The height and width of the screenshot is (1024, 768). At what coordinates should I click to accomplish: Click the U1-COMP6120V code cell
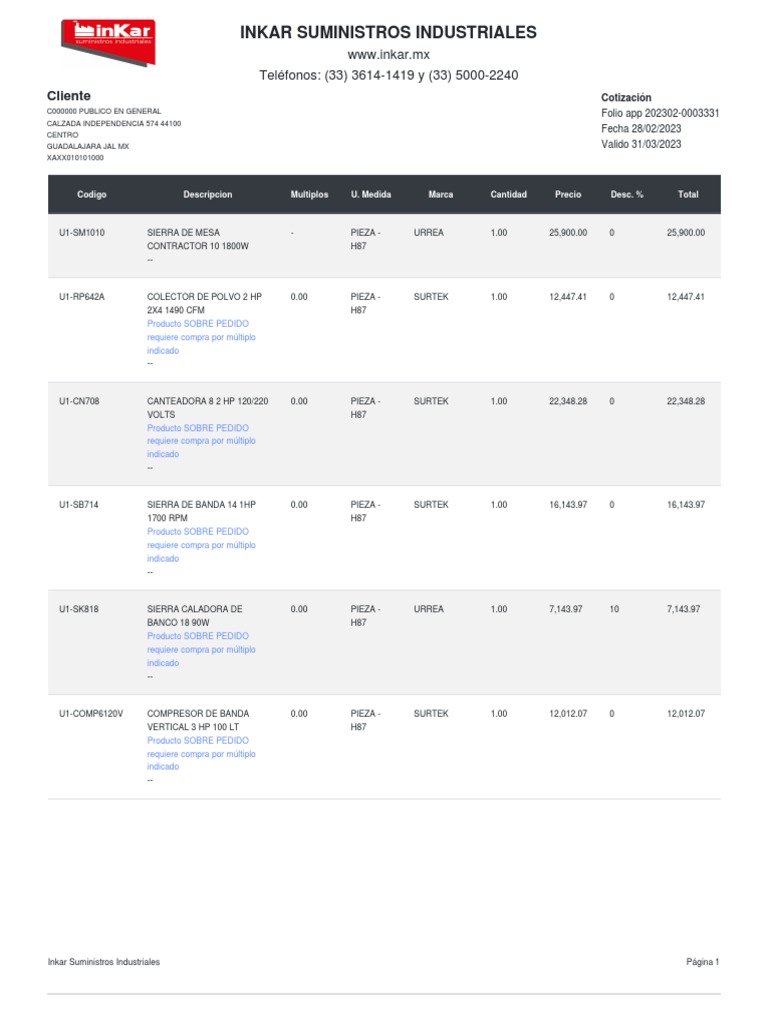(x=90, y=714)
